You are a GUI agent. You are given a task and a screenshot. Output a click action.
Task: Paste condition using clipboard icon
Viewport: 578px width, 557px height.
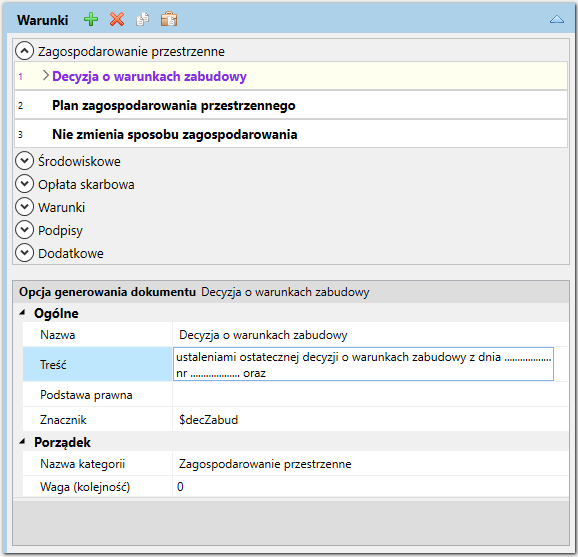click(x=169, y=19)
